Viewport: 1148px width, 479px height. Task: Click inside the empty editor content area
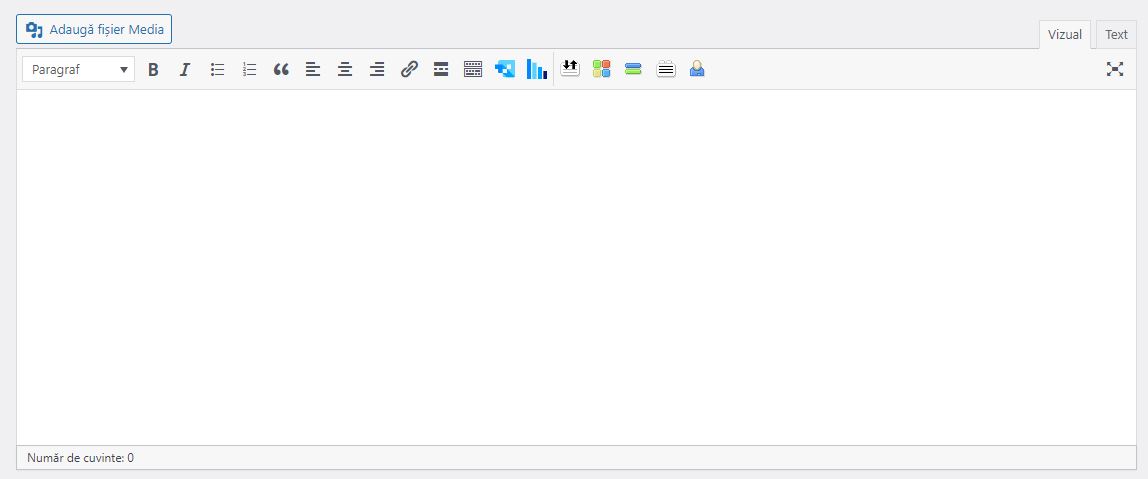576,267
